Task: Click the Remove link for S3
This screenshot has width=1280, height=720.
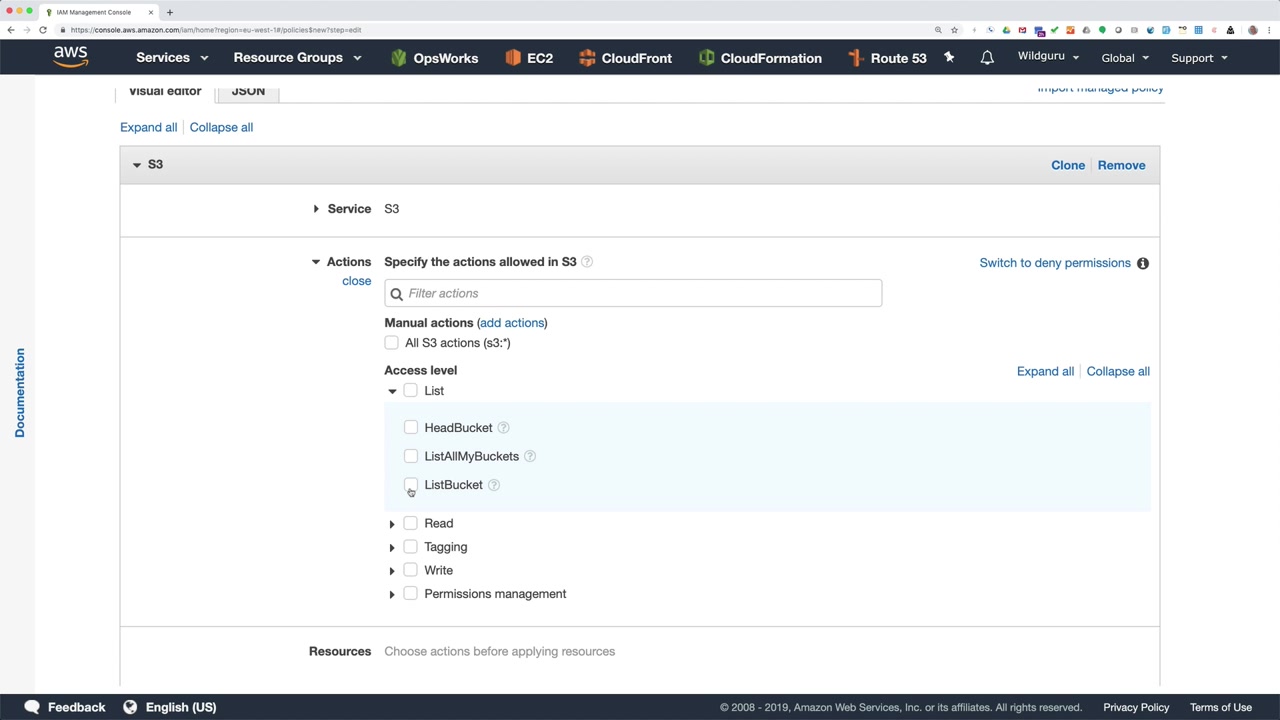Action: [x=1121, y=165]
